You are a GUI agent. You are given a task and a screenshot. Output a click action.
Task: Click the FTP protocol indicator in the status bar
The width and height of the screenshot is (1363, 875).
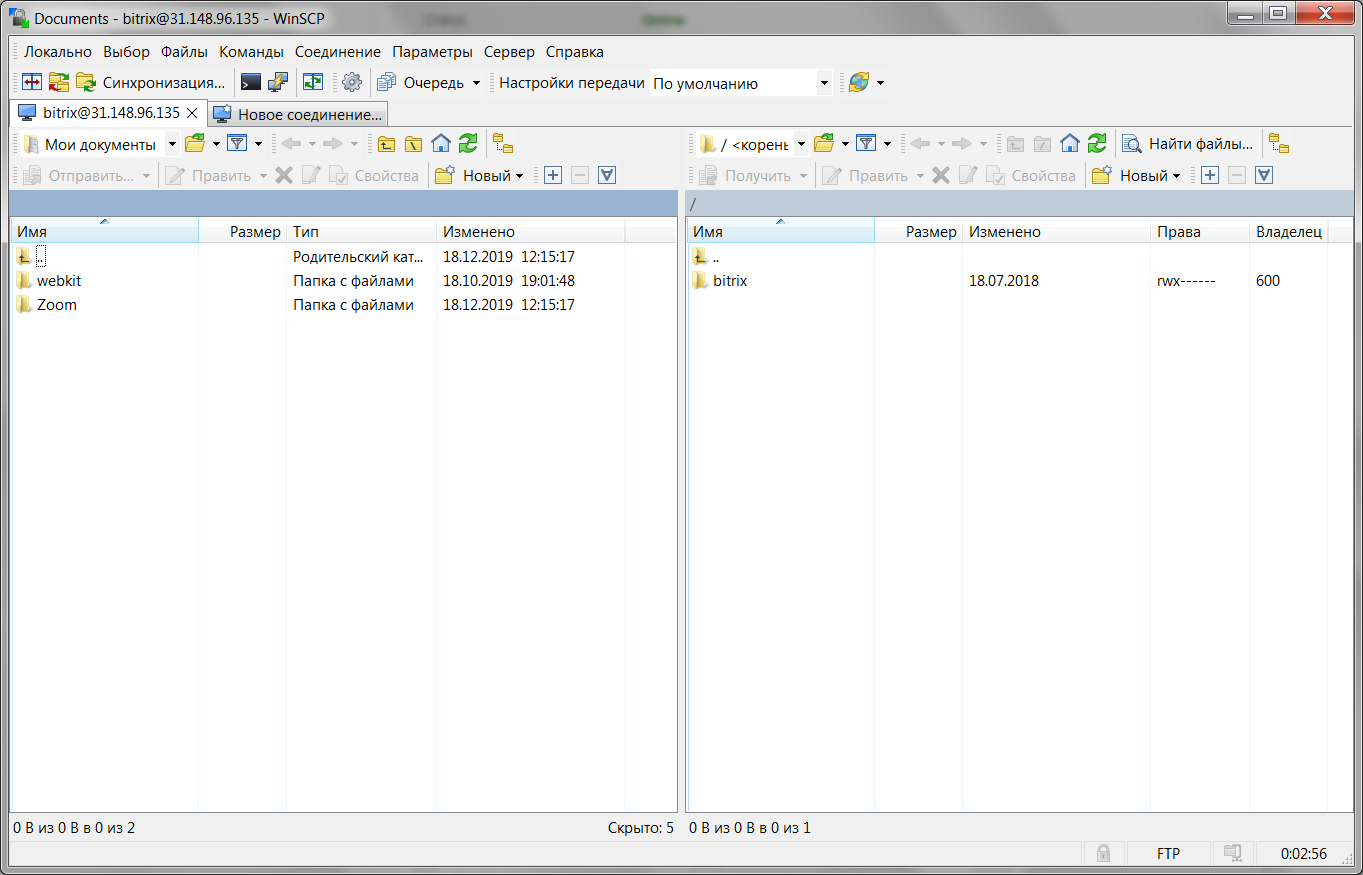pyautogui.click(x=1168, y=853)
